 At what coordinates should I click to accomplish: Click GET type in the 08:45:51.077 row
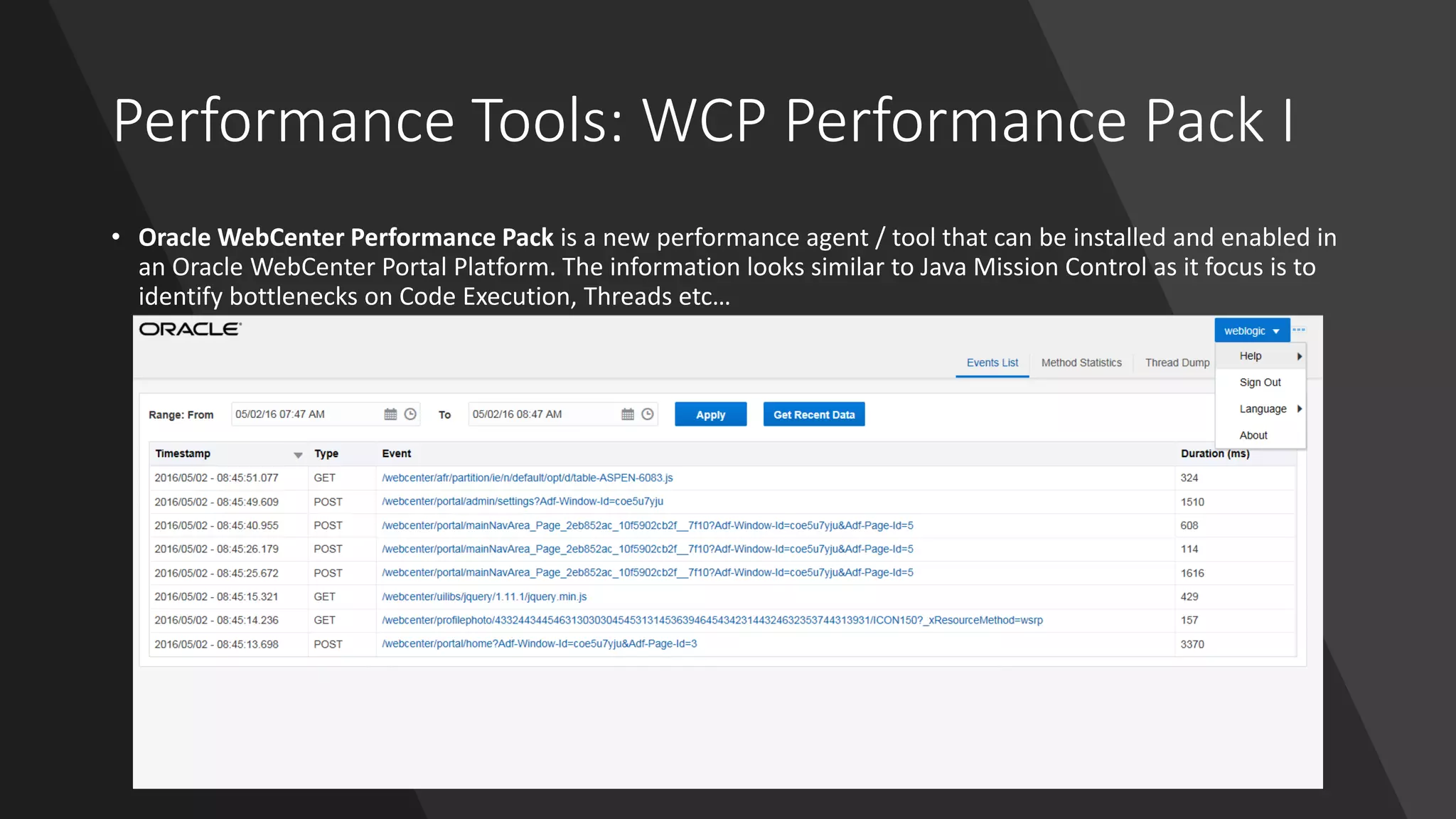tap(324, 478)
